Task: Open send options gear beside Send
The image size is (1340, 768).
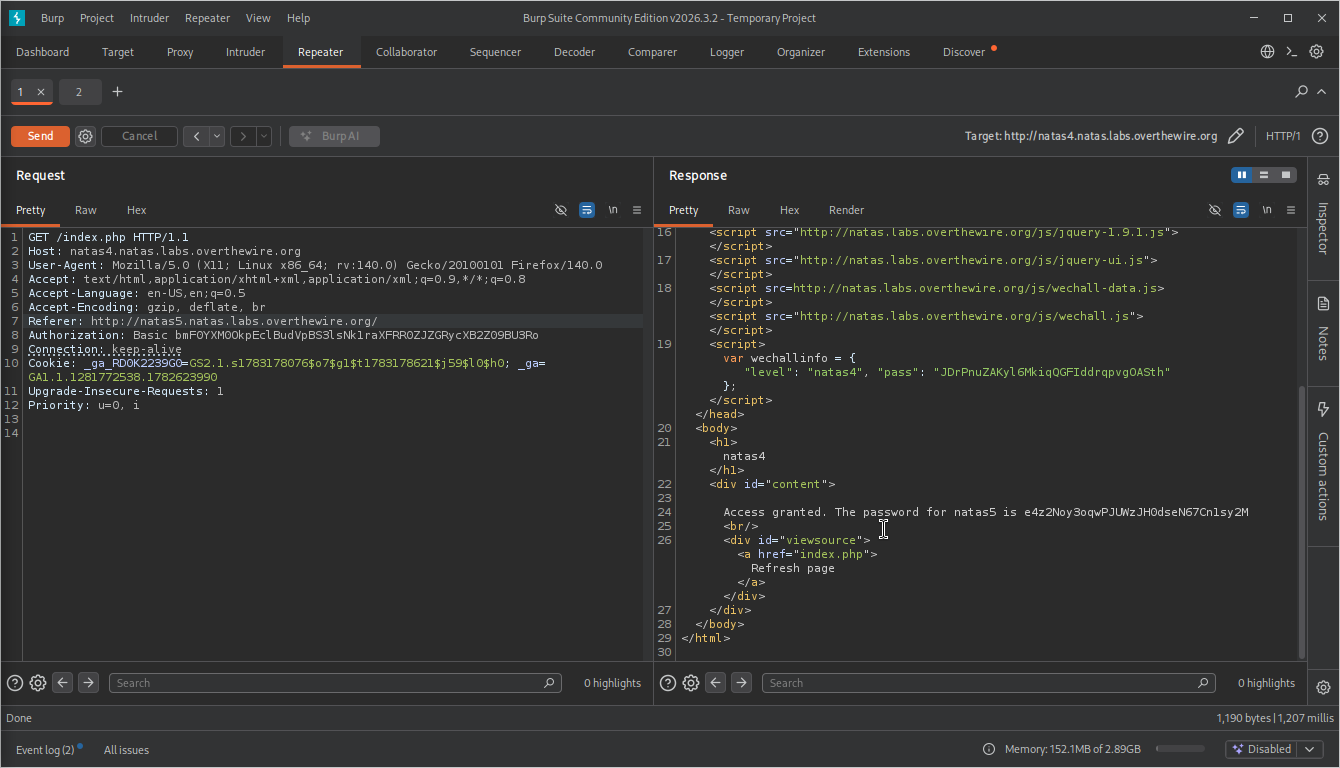Action: (86, 136)
